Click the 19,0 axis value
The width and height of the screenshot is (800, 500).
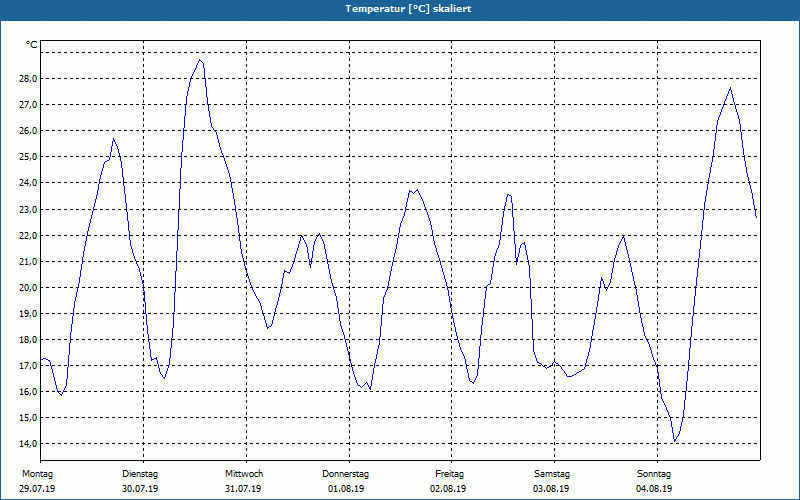click(x=29, y=313)
